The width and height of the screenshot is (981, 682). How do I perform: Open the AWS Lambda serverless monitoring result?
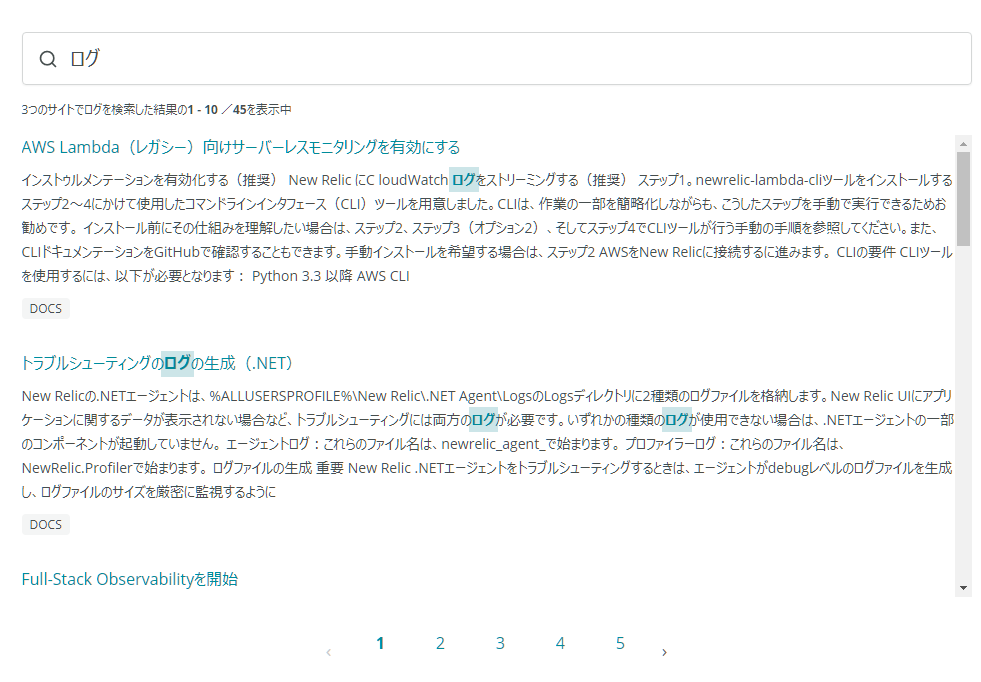pyautogui.click(x=240, y=147)
